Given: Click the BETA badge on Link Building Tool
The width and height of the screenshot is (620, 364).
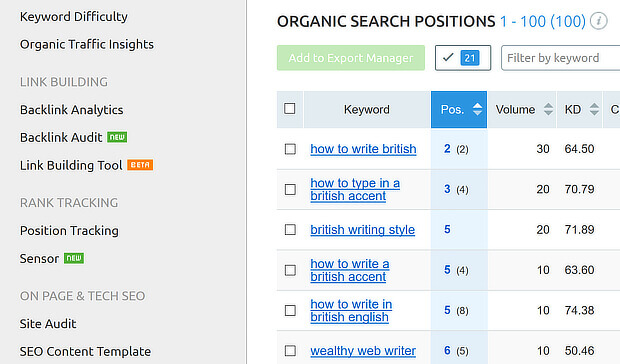Looking at the screenshot, I should coord(140,165).
